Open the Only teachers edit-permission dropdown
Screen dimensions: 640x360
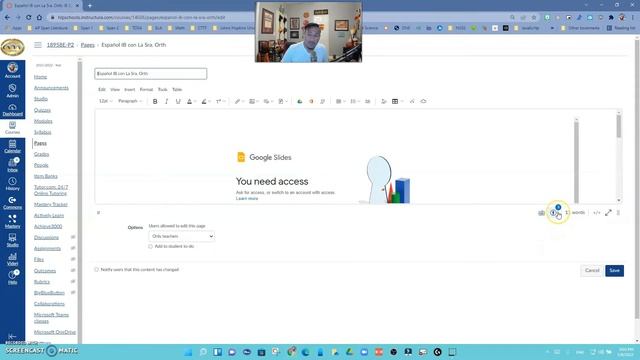tap(182, 236)
